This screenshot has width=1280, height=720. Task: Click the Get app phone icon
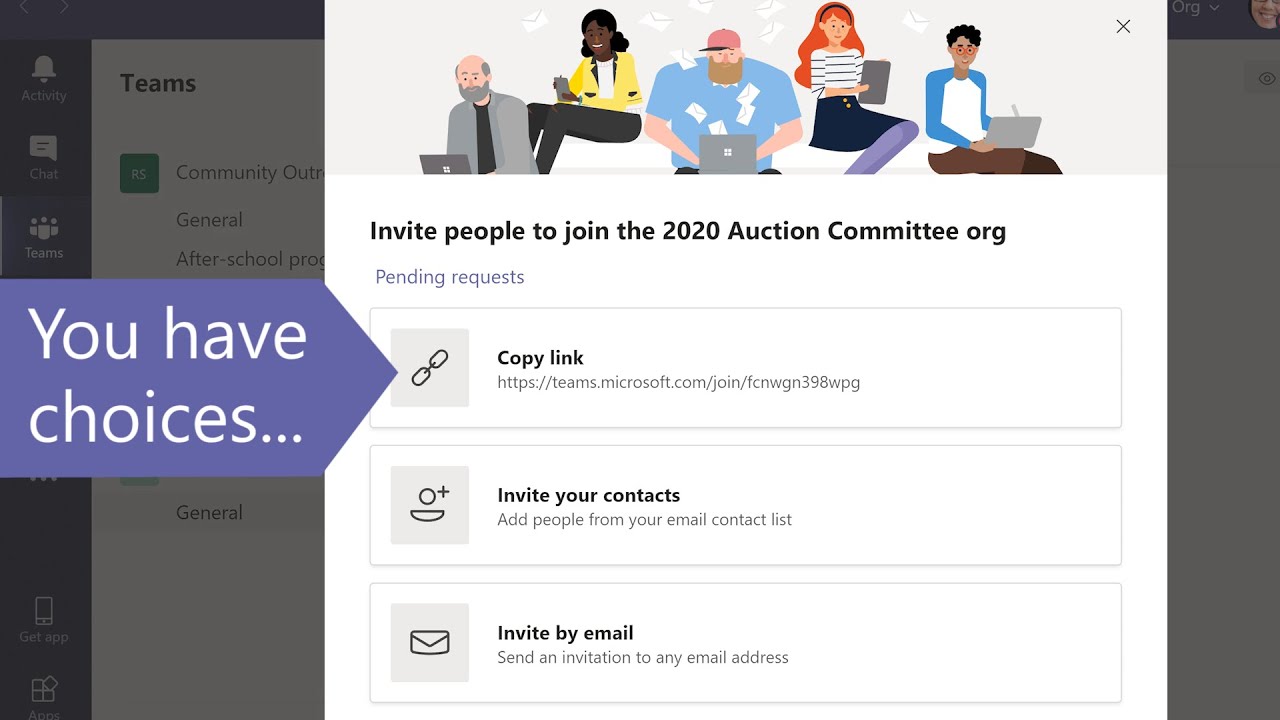point(44,611)
